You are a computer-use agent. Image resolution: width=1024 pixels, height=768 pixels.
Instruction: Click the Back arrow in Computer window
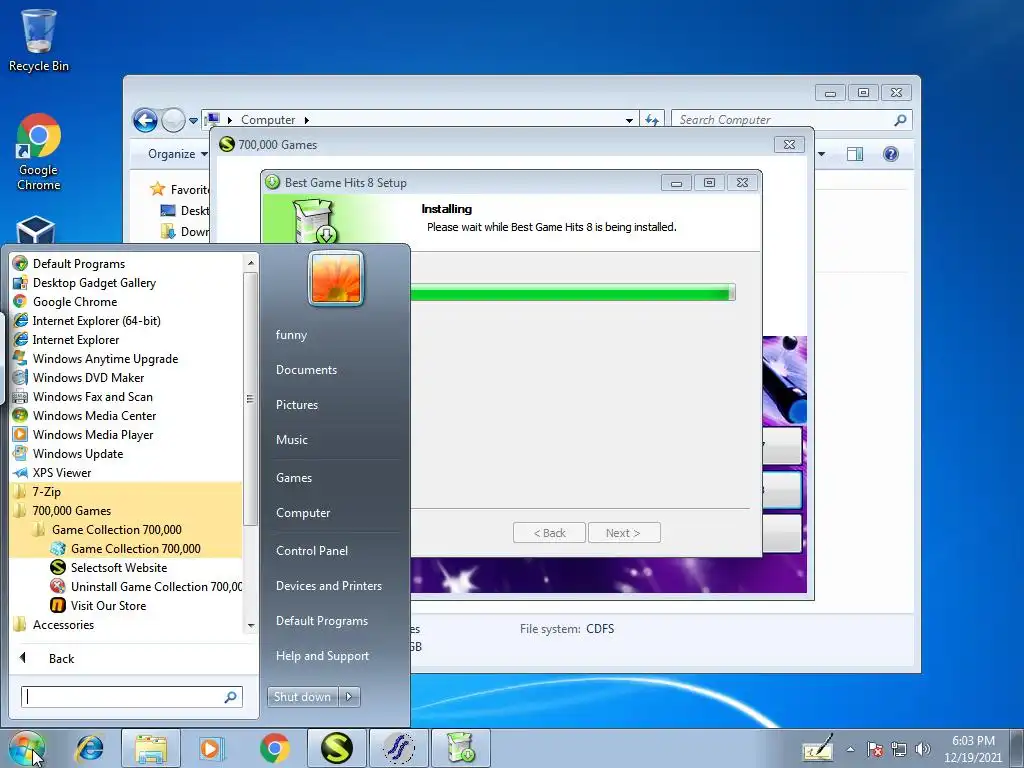pyautogui.click(x=145, y=120)
